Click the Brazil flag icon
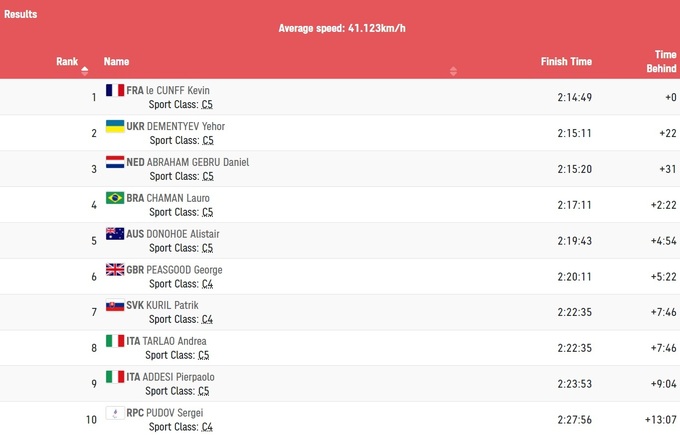The height and width of the screenshot is (435, 680). coord(115,198)
